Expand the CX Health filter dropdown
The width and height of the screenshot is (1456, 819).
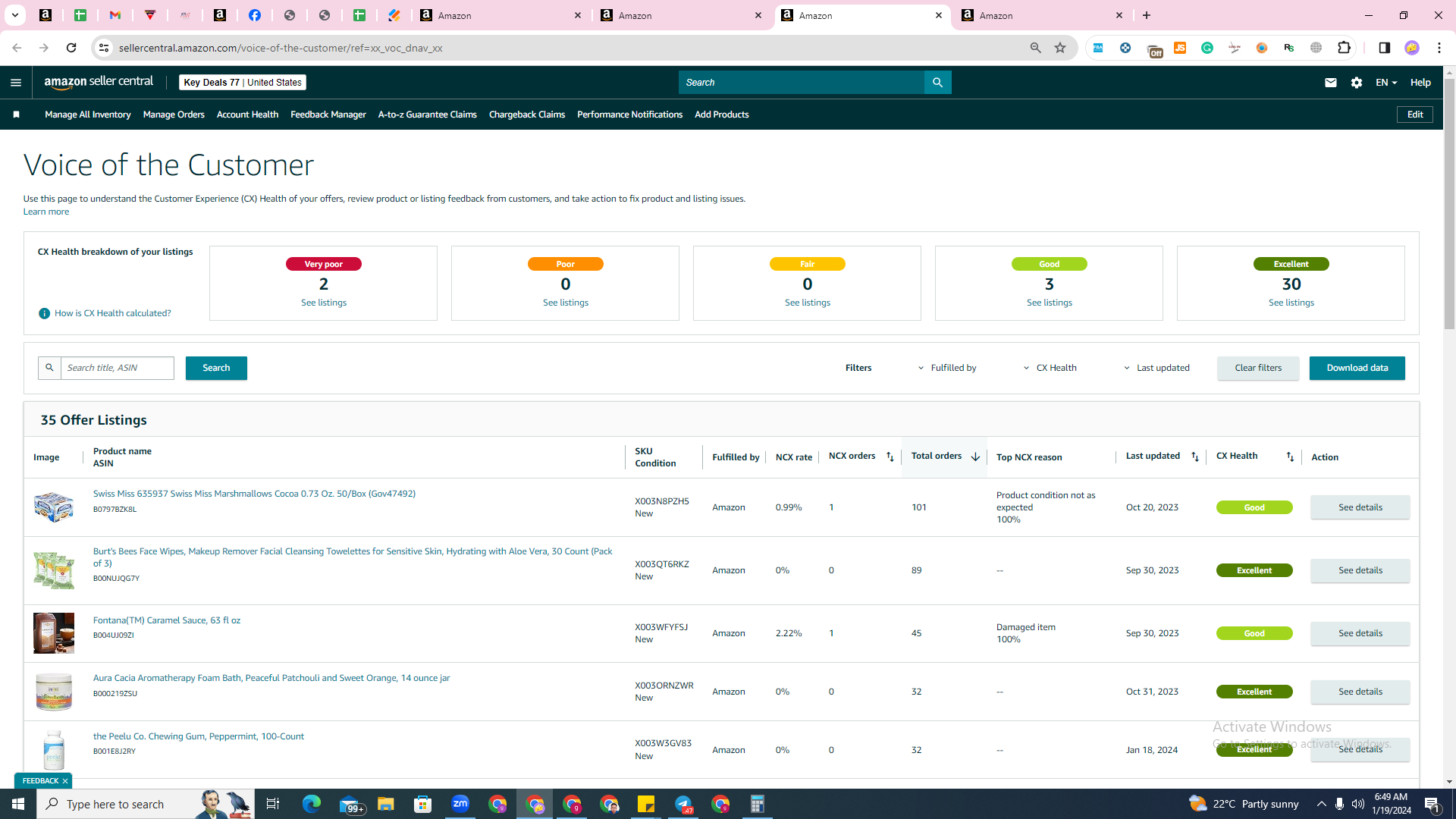[1050, 368]
